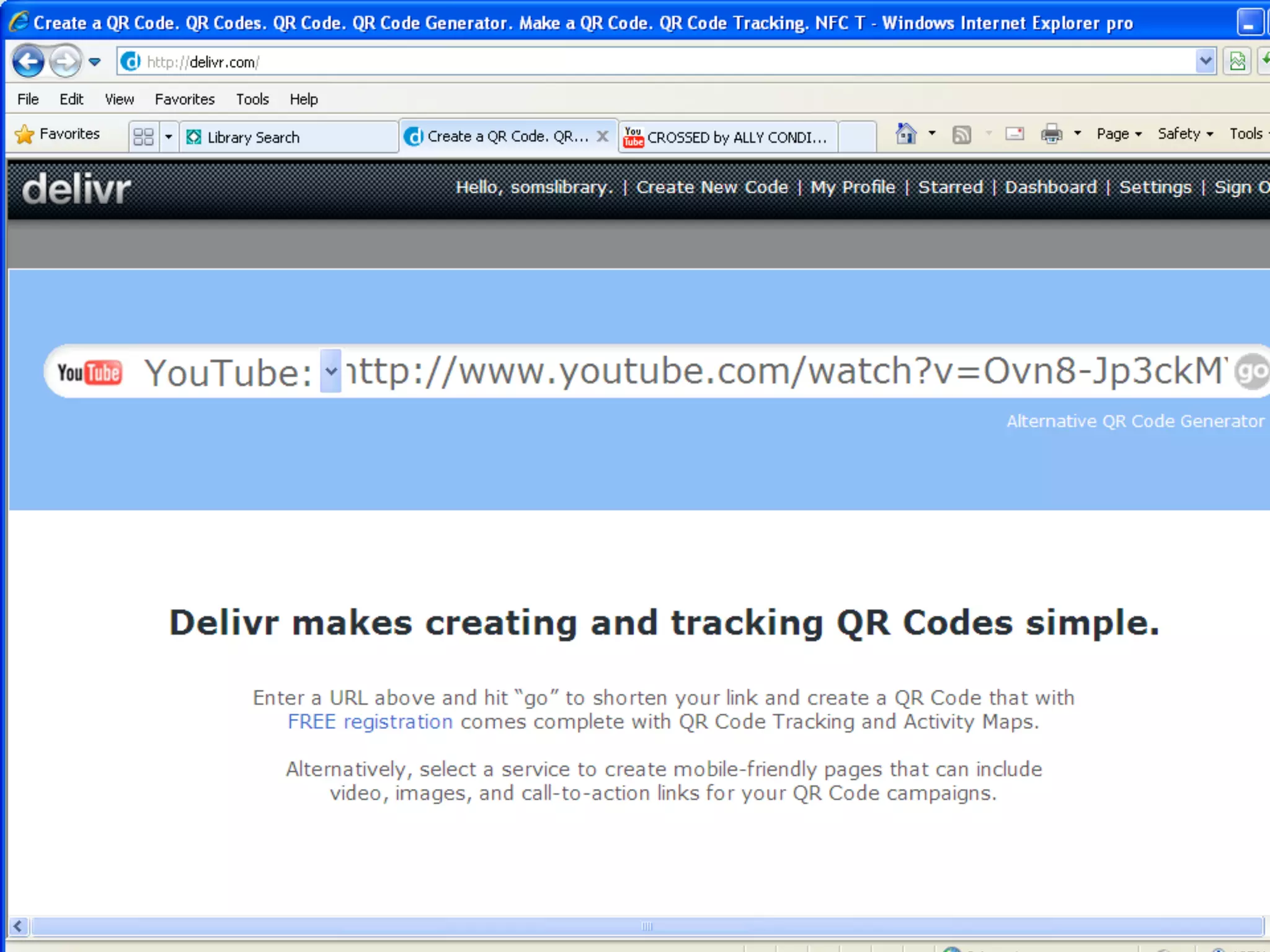This screenshot has height=952, width=1270.
Task: Click the browser Forward arrow button
Action: 64,61
